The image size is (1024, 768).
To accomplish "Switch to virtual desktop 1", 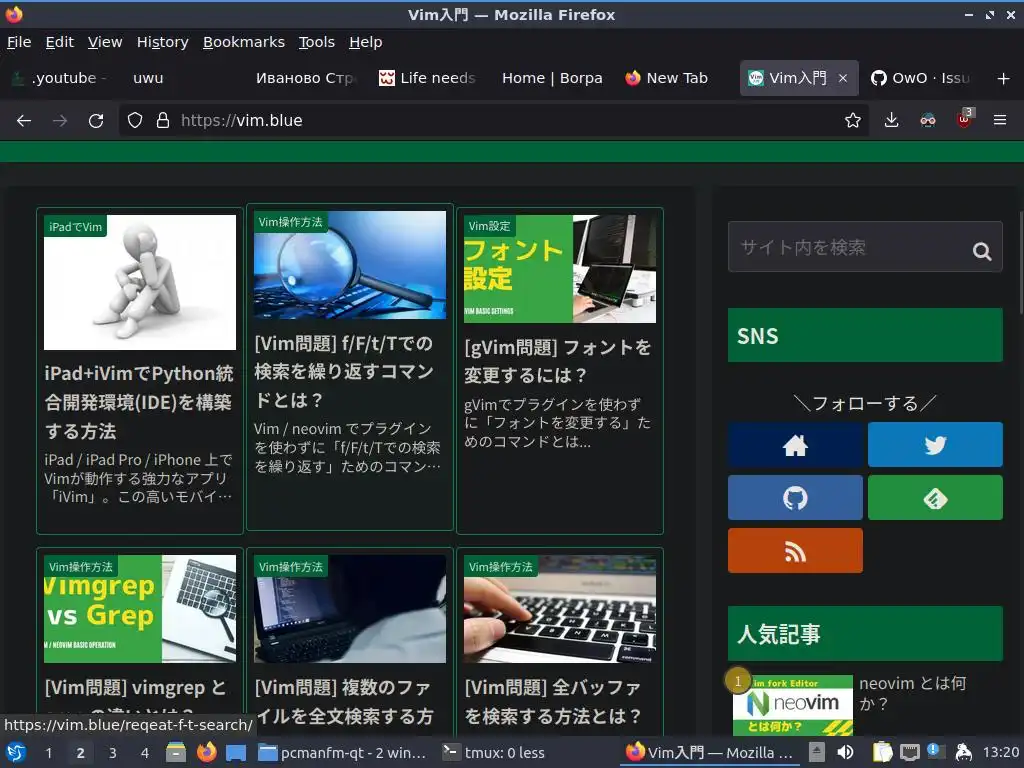I will pos(48,753).
